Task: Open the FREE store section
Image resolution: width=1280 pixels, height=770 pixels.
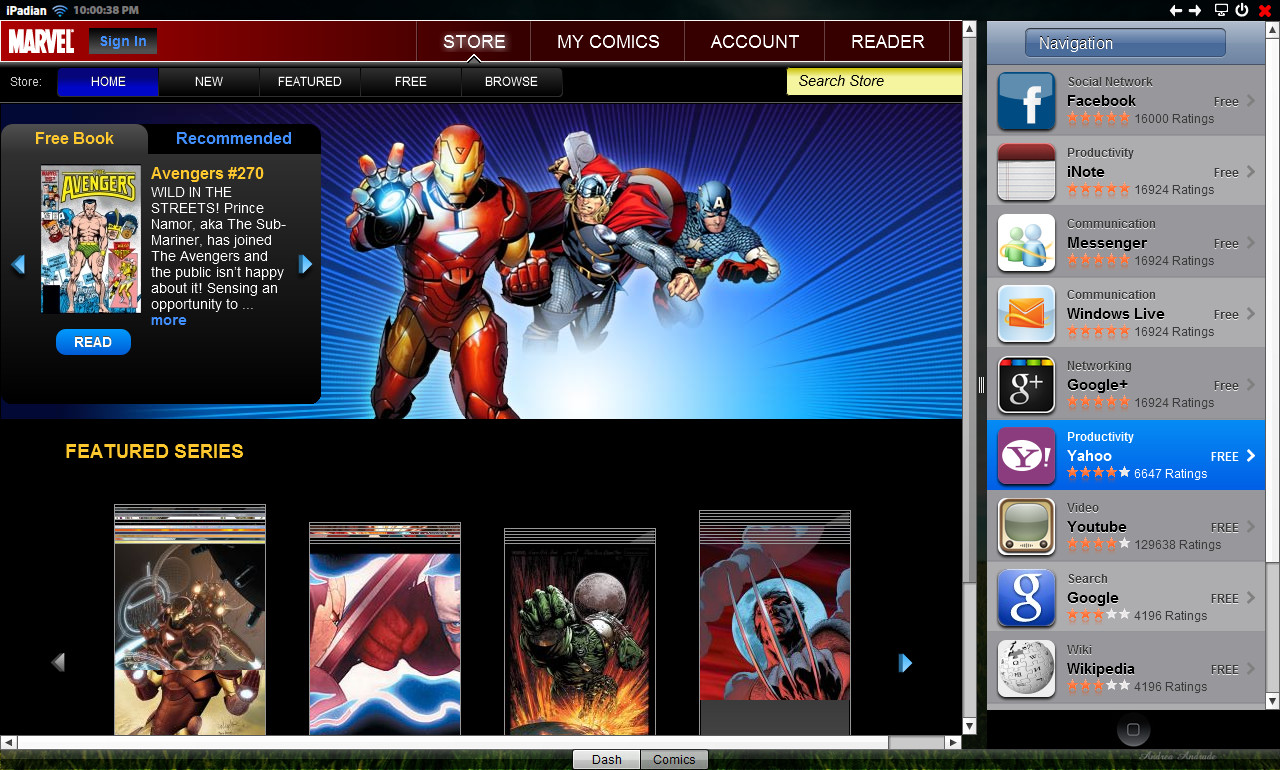Action: [x=411, y=82]
